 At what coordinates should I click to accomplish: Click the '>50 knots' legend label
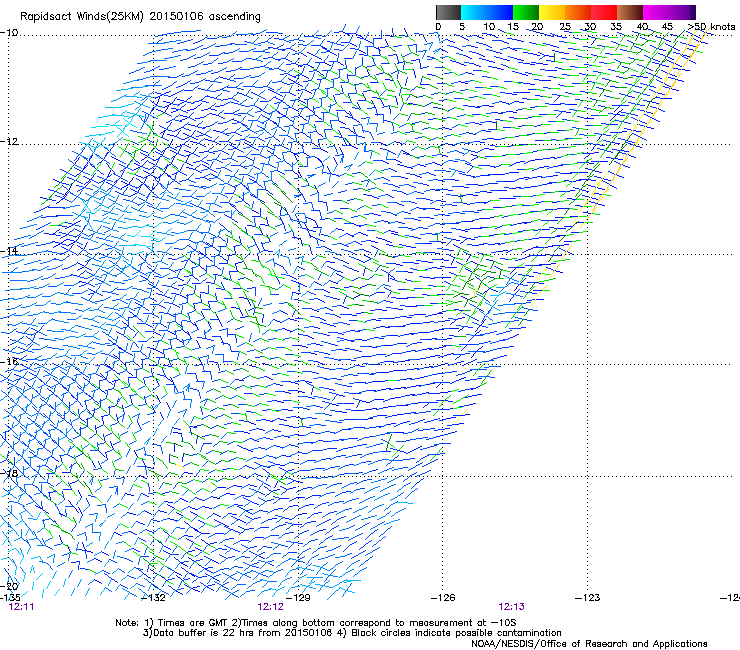[x=711, y=27]
